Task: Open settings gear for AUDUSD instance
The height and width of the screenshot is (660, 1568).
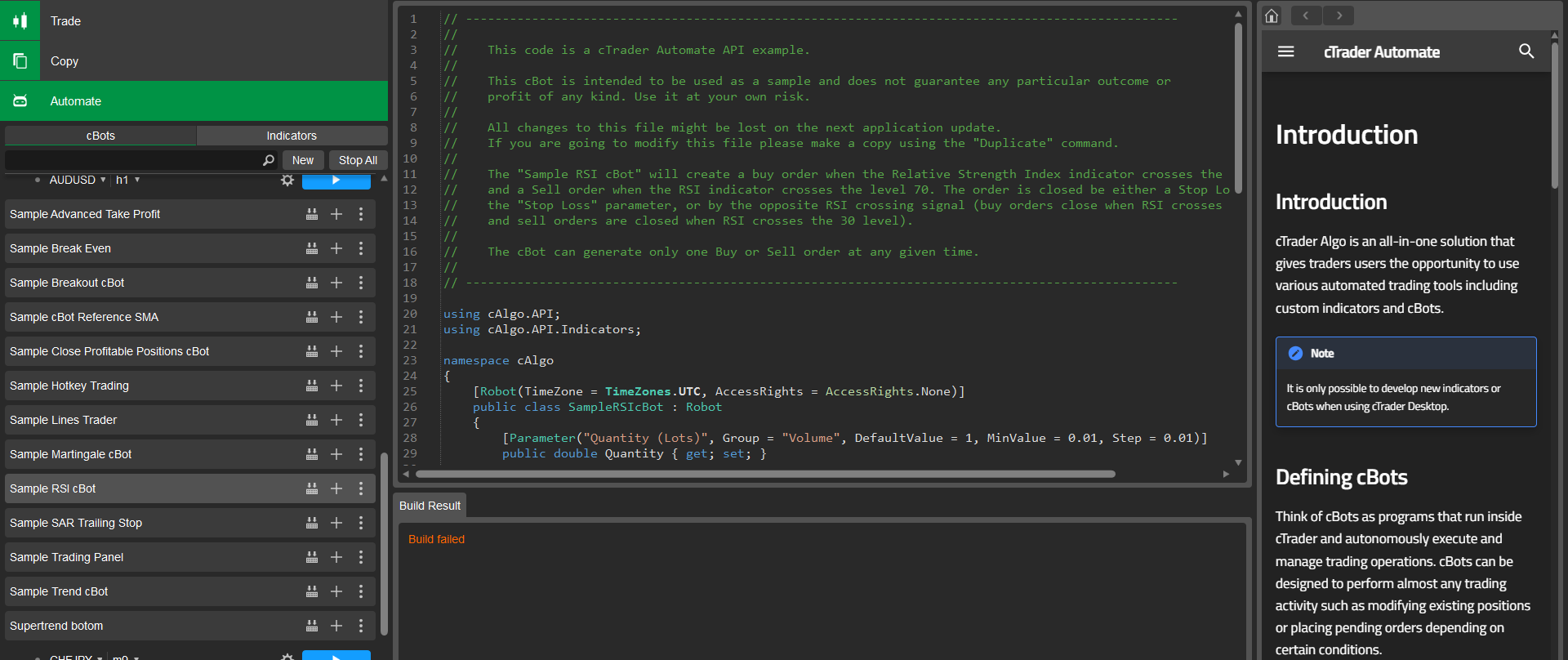Action: pos(287,180)
